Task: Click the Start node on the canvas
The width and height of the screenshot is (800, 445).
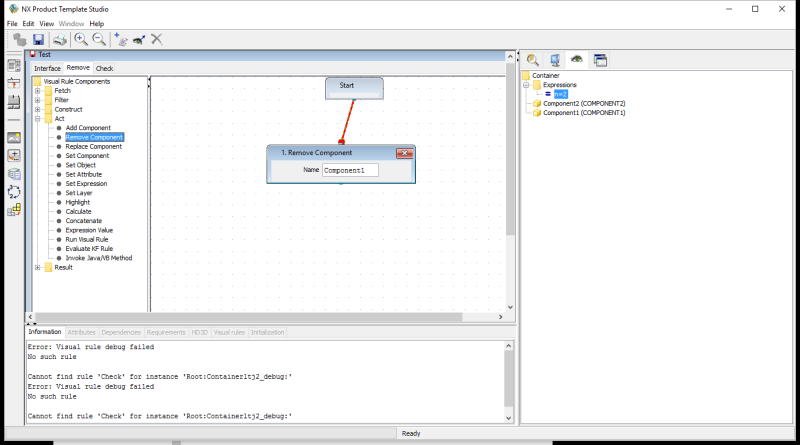Action: [354, 88]
